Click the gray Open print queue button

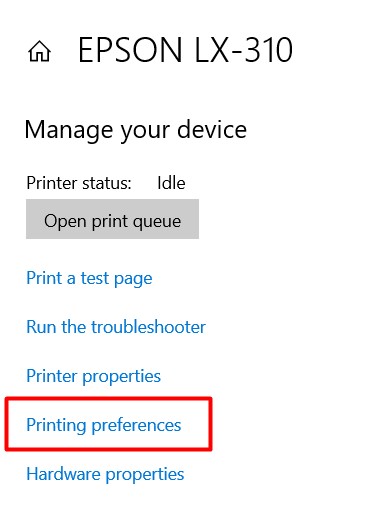pyautogui.click(x=112, y=219)
